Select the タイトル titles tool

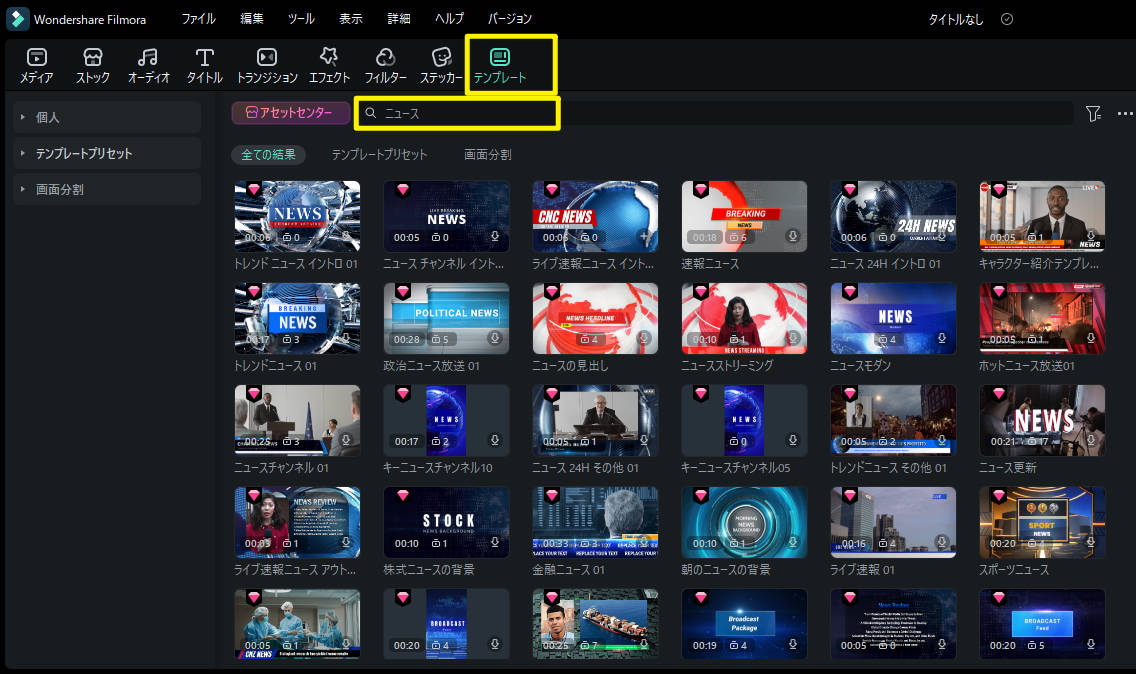click(x=205, y=65)
